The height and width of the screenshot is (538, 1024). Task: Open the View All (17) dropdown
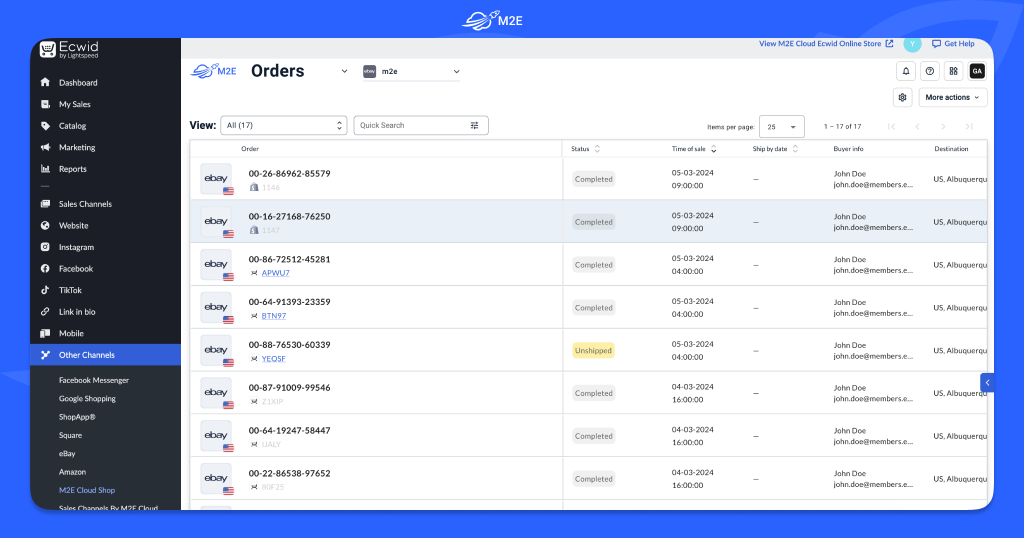pyautogui.click(x=283, y=125)
